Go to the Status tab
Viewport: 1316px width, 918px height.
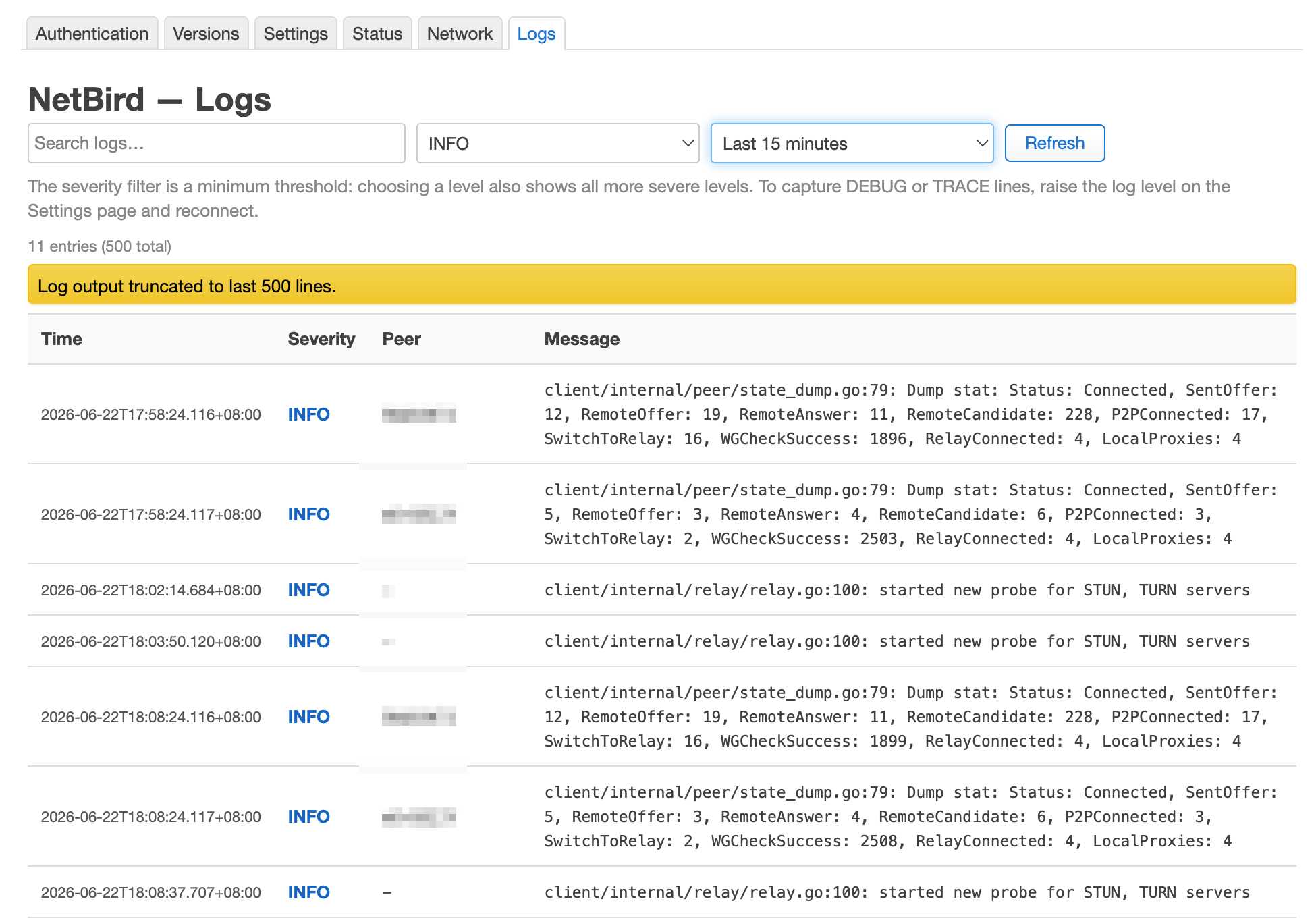377,34
